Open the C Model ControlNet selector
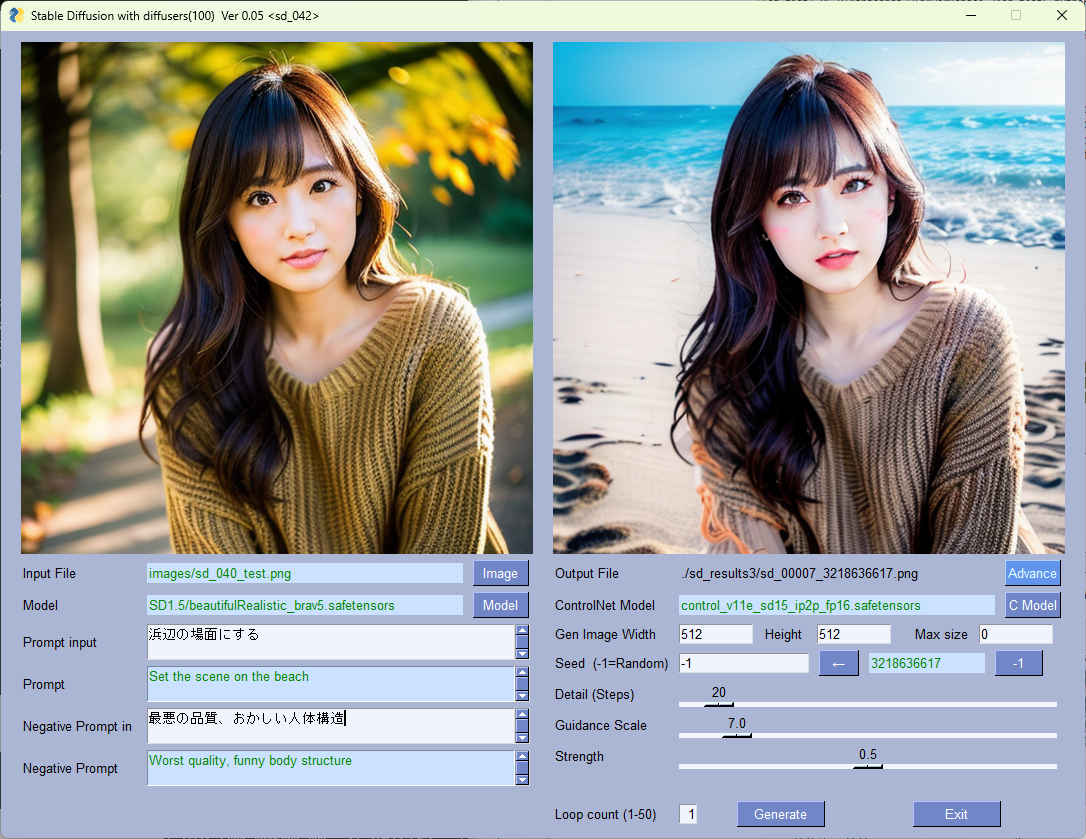The width and height of the screenshot is (1086, 839). point(1032,605)
